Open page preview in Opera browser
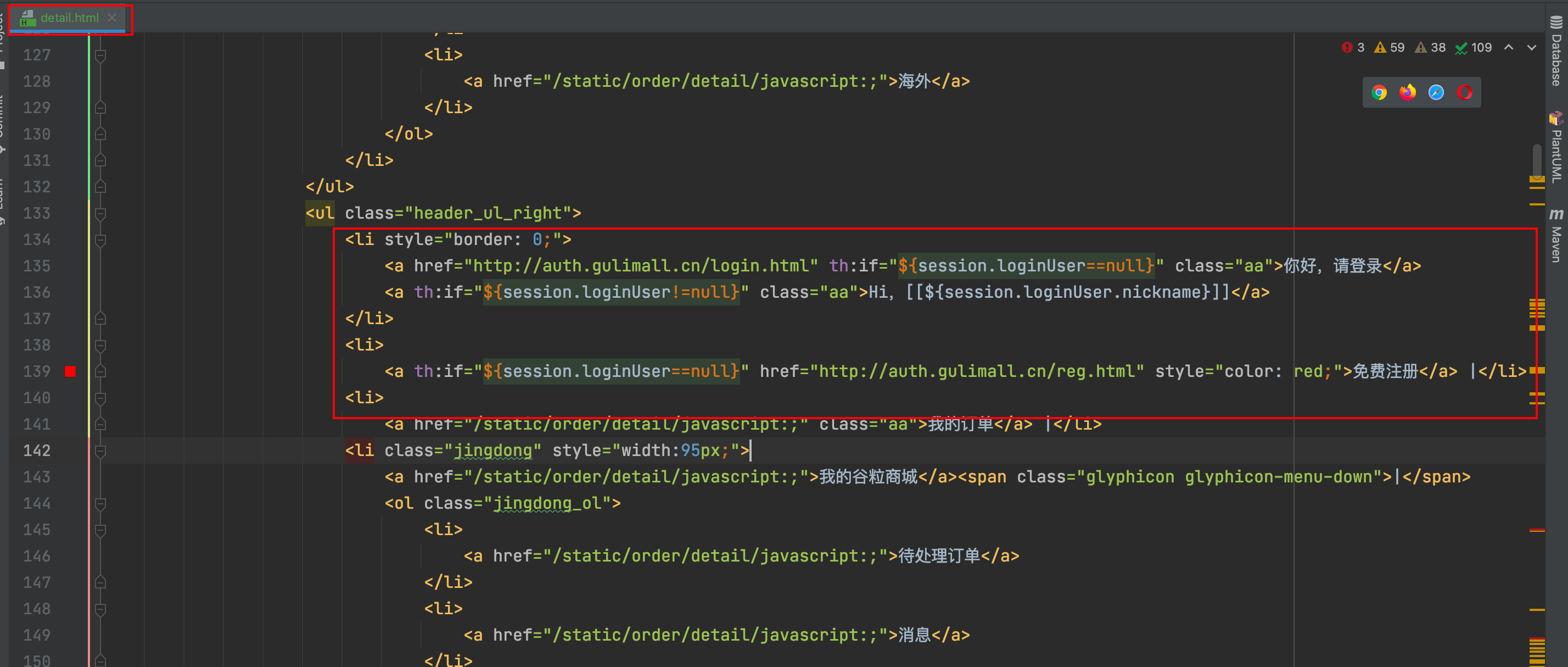This screenshot has width=1568, height=667. click(1465, 93)
